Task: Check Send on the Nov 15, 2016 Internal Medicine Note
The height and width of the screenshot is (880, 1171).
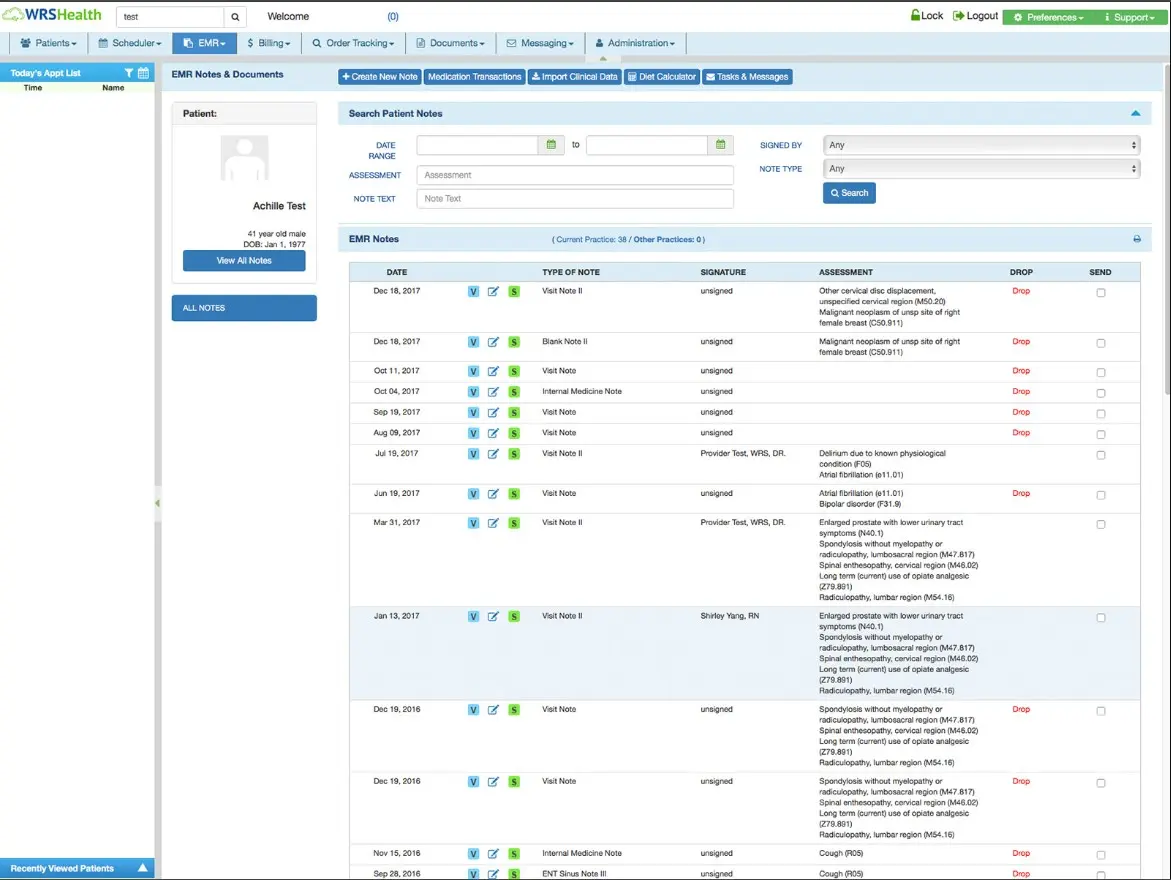Action: tap(1101, 854)
